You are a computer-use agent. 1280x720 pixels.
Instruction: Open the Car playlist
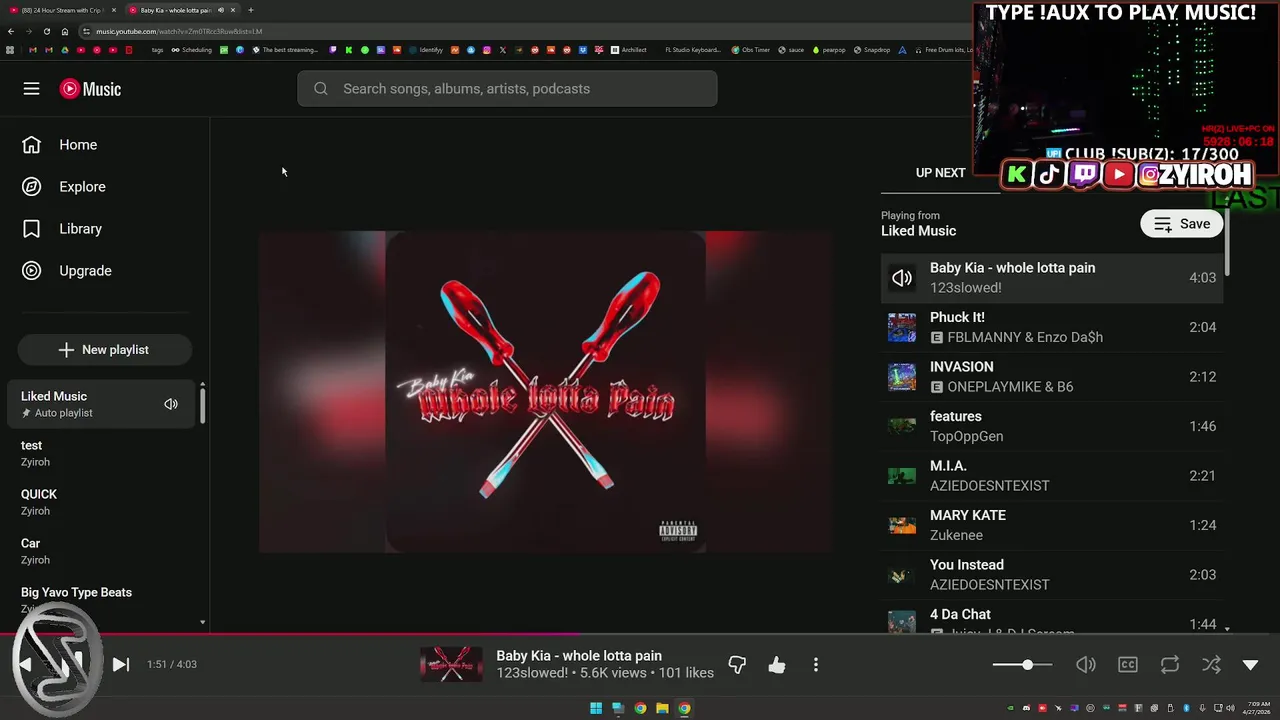(x=100, y=551)
